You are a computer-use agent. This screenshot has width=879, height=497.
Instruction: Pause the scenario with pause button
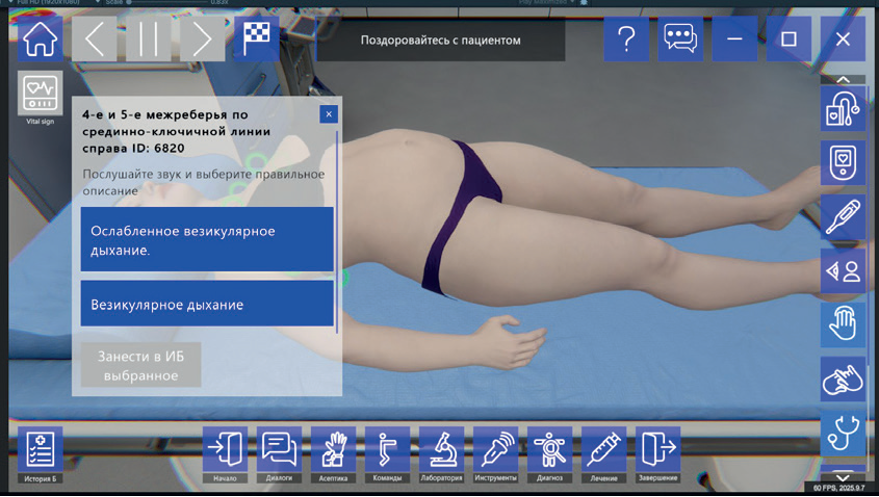[x=148, y=39]
